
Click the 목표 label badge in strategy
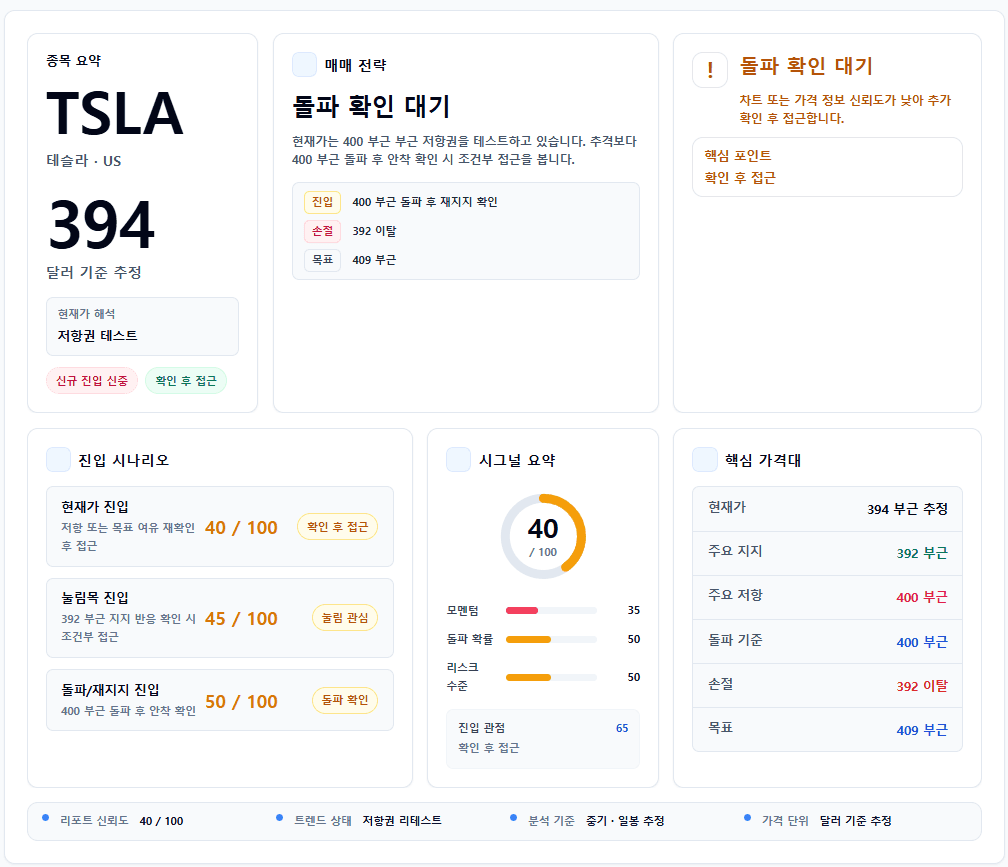pos(322,260)
